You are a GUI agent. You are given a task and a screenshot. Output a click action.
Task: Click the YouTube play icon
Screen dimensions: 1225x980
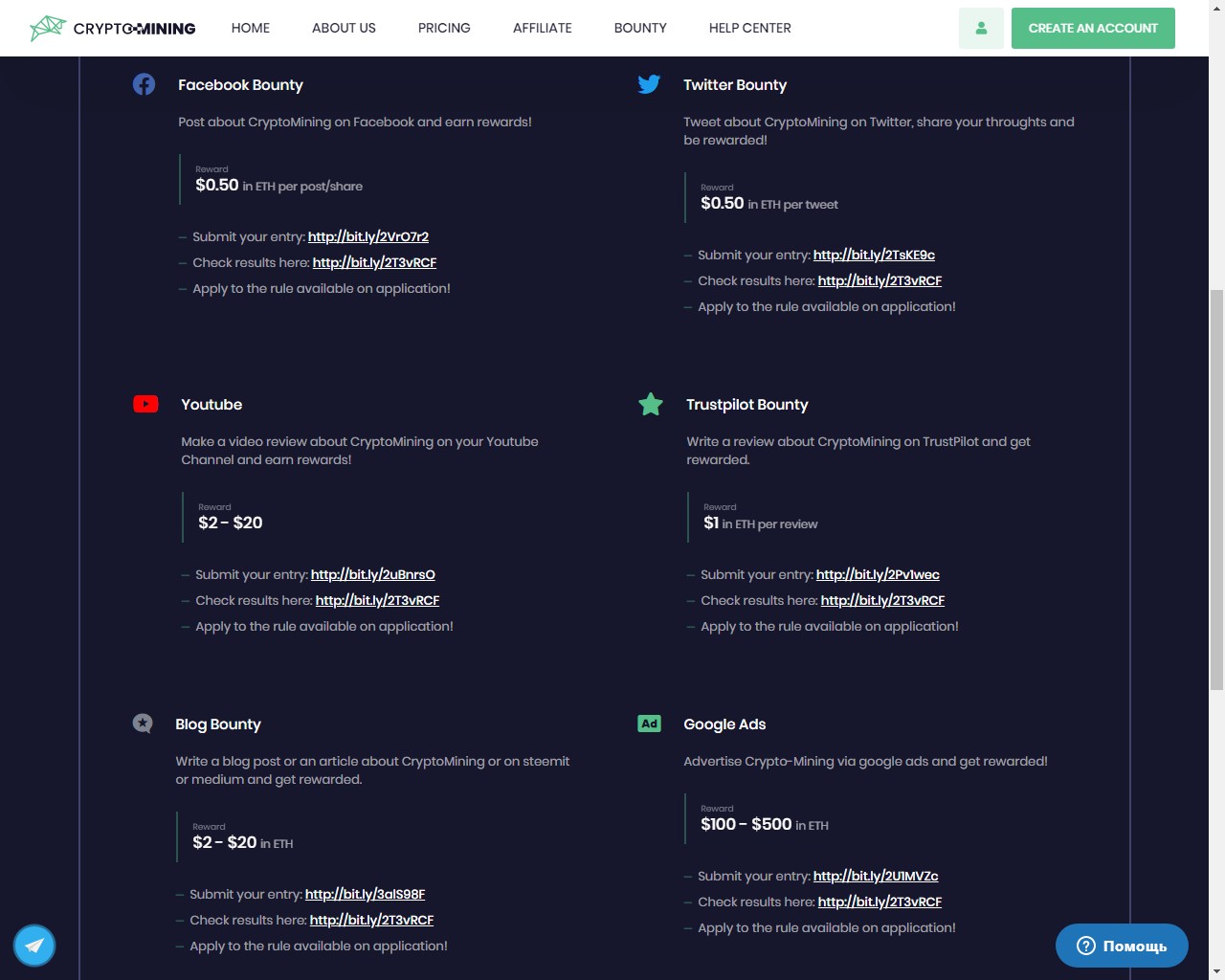(145, 404)
